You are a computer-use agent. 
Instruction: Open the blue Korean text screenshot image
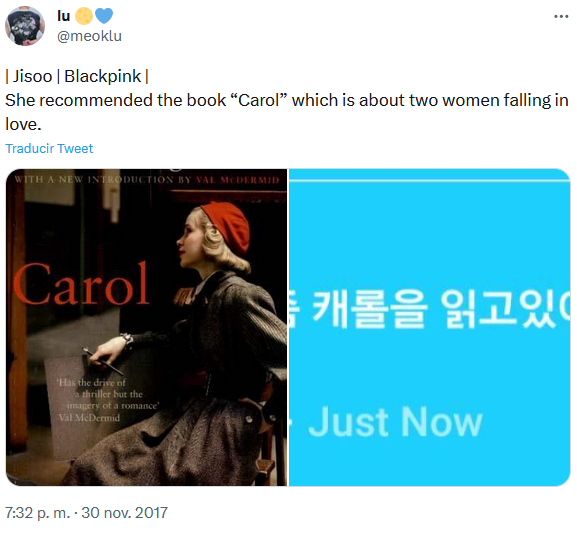(429, 327)
